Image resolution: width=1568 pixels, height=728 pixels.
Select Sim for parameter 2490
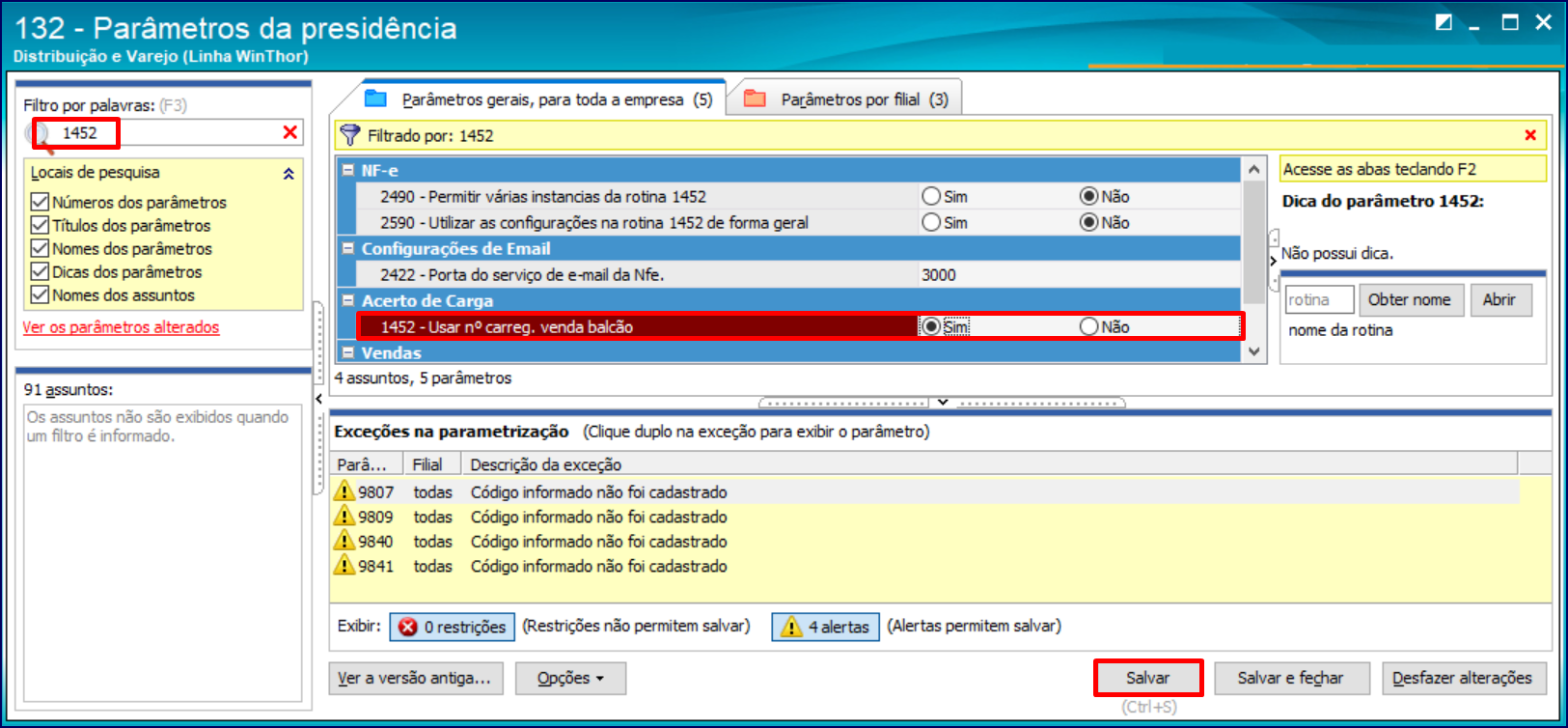coord(931,196)
